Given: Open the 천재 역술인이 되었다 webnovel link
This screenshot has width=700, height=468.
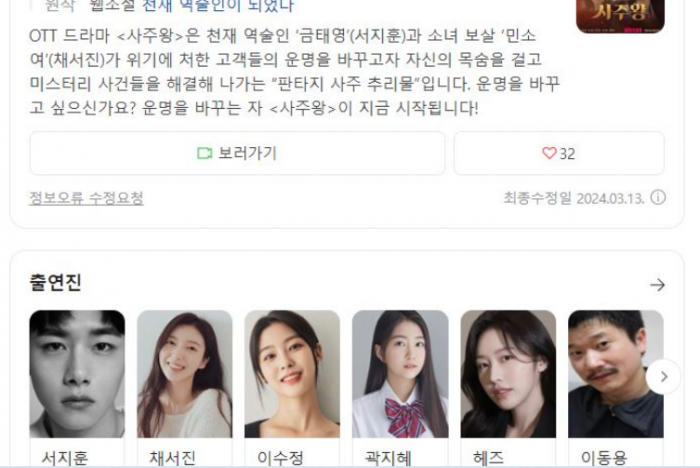Looking at the screenshot, I should pos(218,6).
